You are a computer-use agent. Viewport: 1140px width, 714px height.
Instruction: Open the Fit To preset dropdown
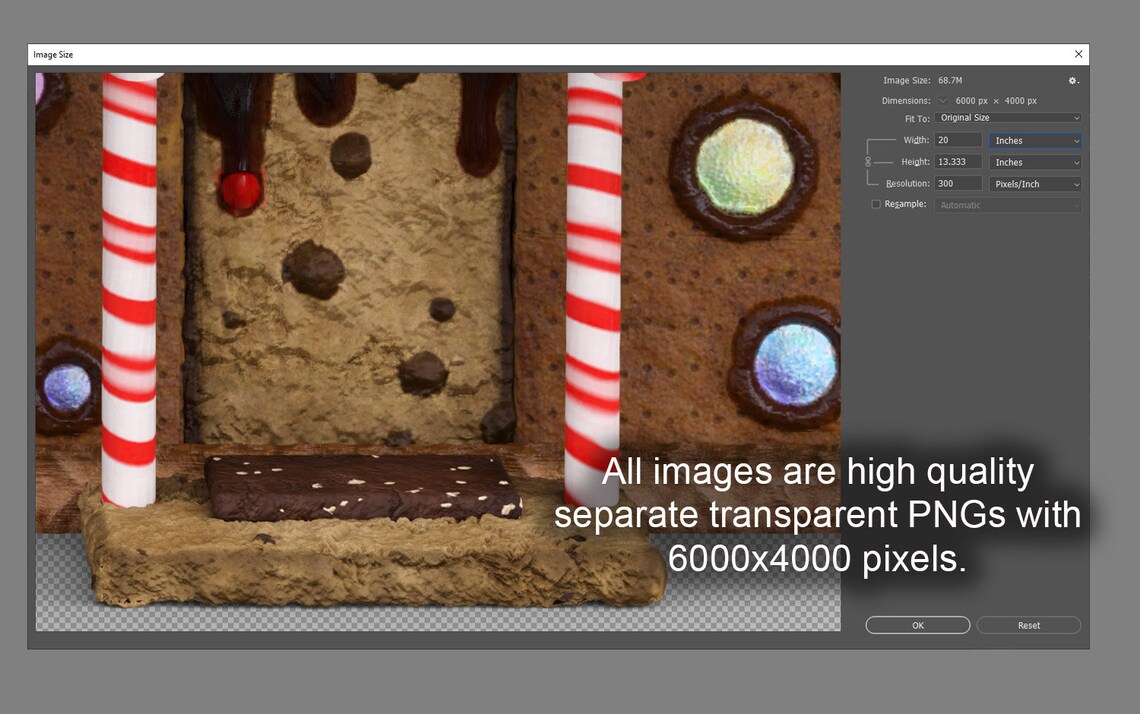click(1008, 117)
